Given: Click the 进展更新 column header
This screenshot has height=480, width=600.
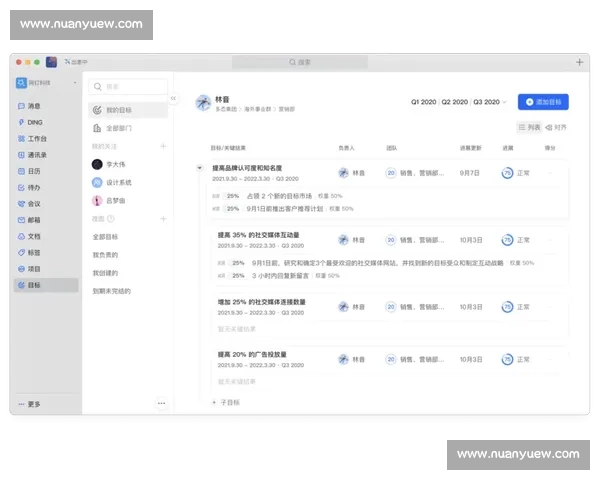Looking at the screenshot, I should (x=471, y=148).
